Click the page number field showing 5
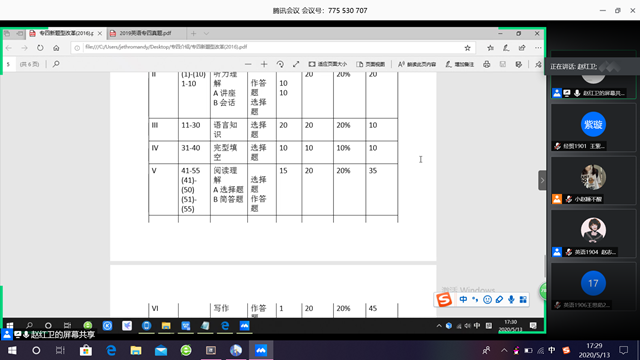 [x=9, y=64]
